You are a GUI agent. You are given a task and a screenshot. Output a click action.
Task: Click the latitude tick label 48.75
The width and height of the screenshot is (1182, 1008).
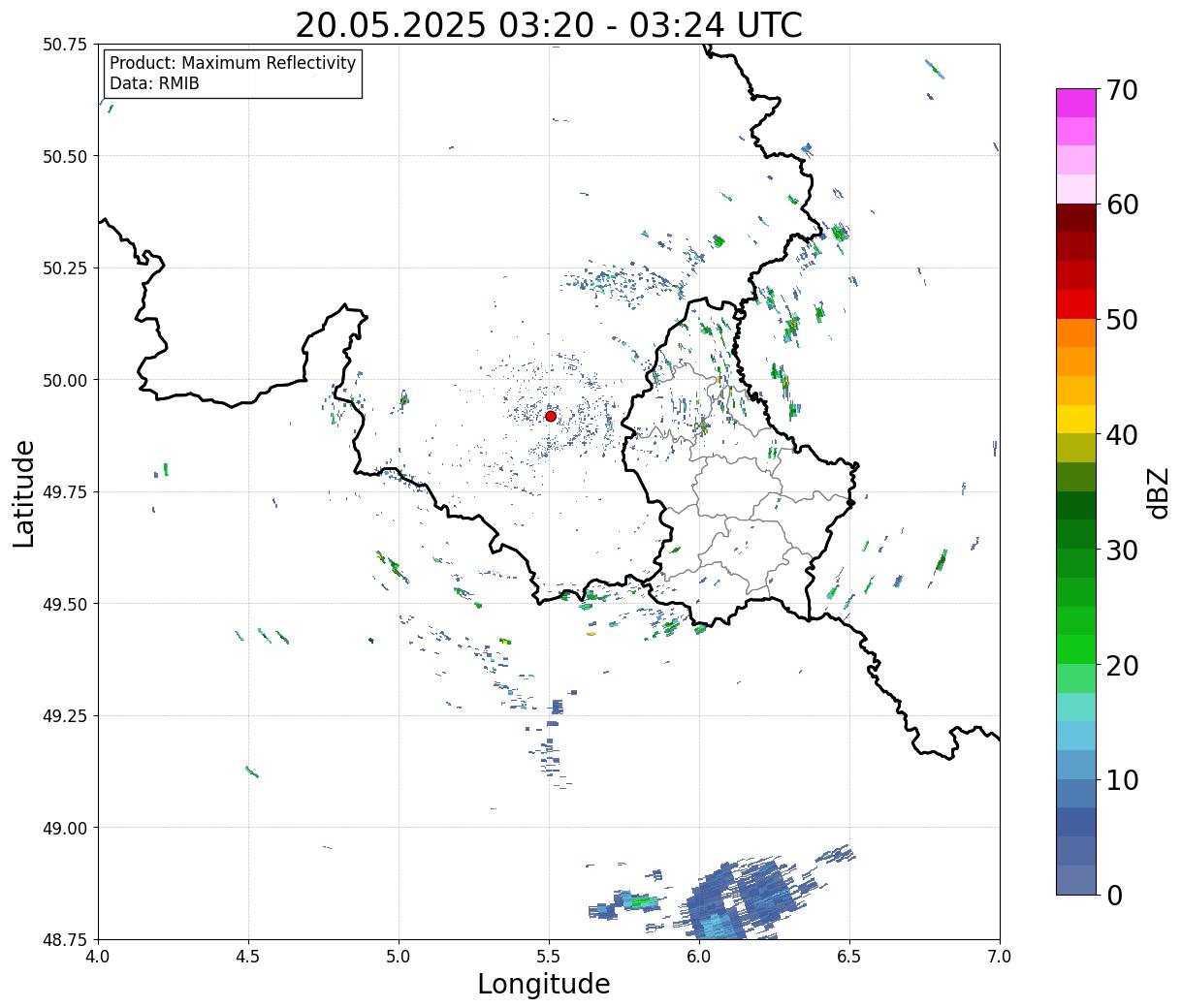click(x=65, y=939)
